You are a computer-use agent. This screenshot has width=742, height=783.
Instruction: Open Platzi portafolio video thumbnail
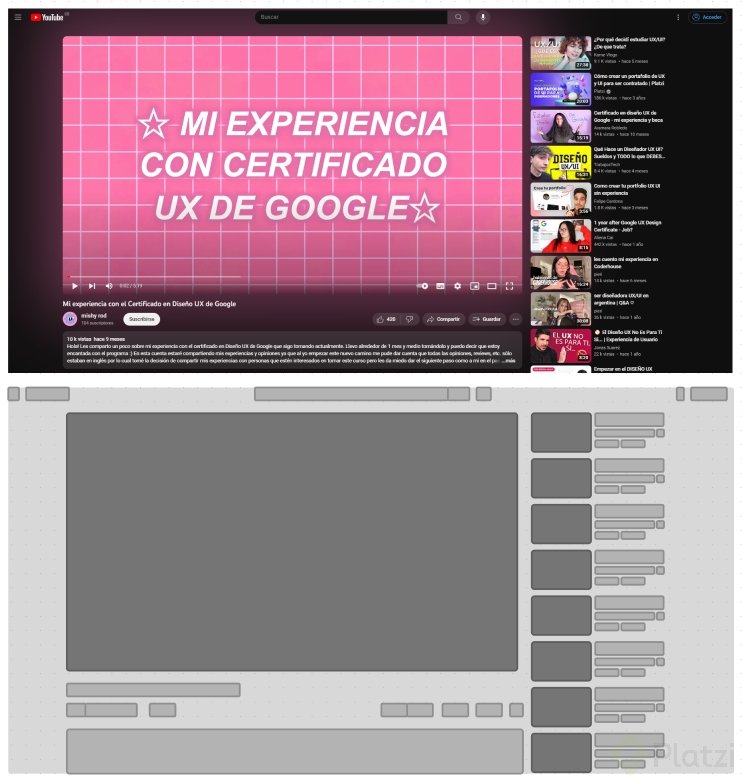[x=561, y=89]
